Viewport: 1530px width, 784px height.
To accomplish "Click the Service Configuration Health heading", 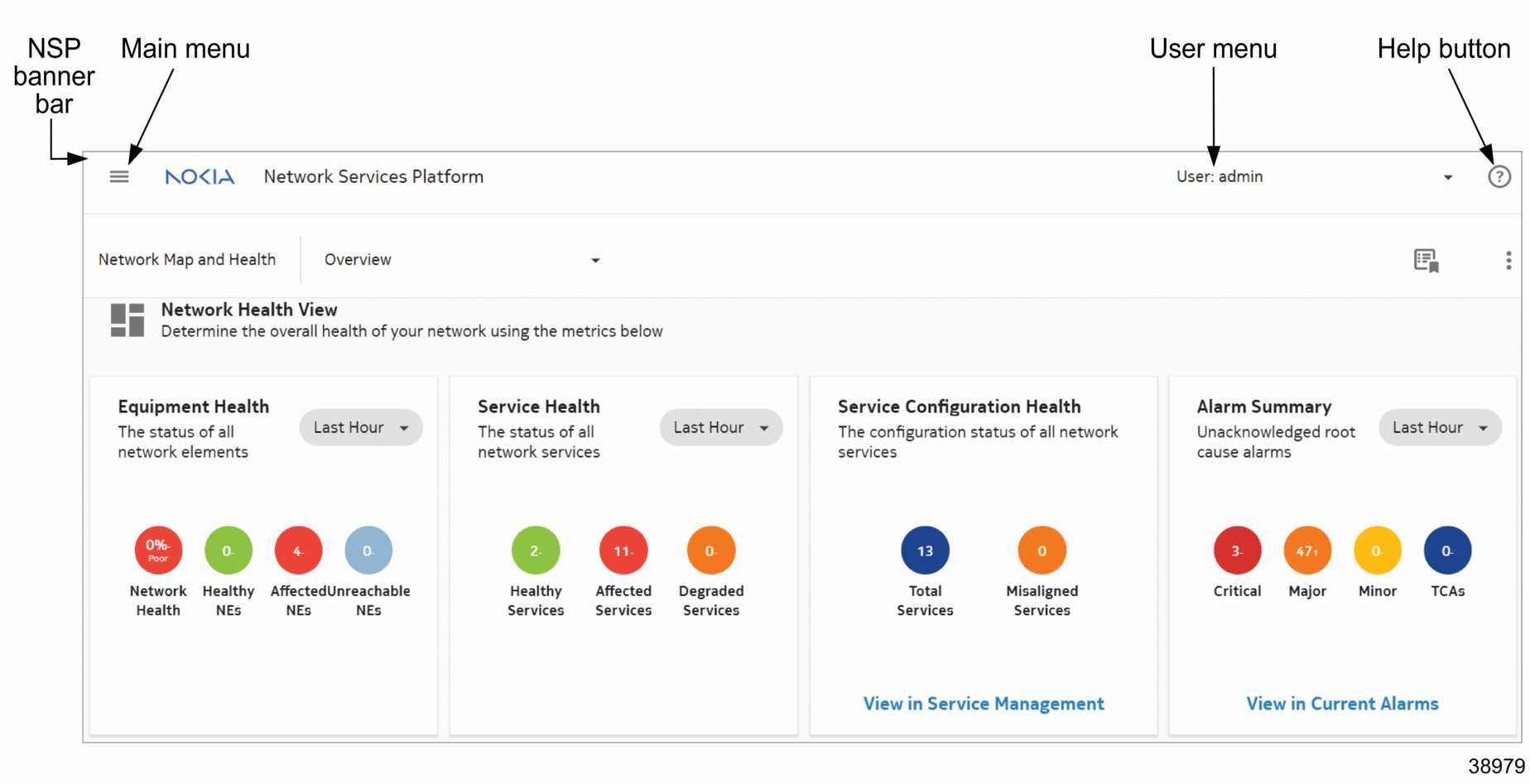I will tap(960, 406).
